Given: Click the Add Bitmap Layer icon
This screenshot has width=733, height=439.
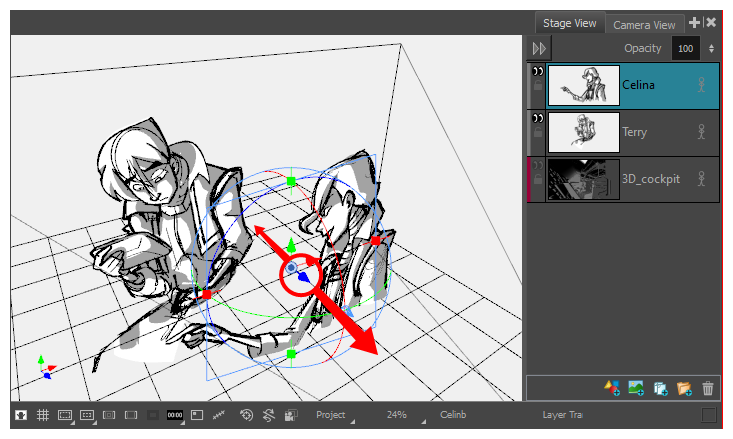Looking at the screenshot, I should coord(636,388).
